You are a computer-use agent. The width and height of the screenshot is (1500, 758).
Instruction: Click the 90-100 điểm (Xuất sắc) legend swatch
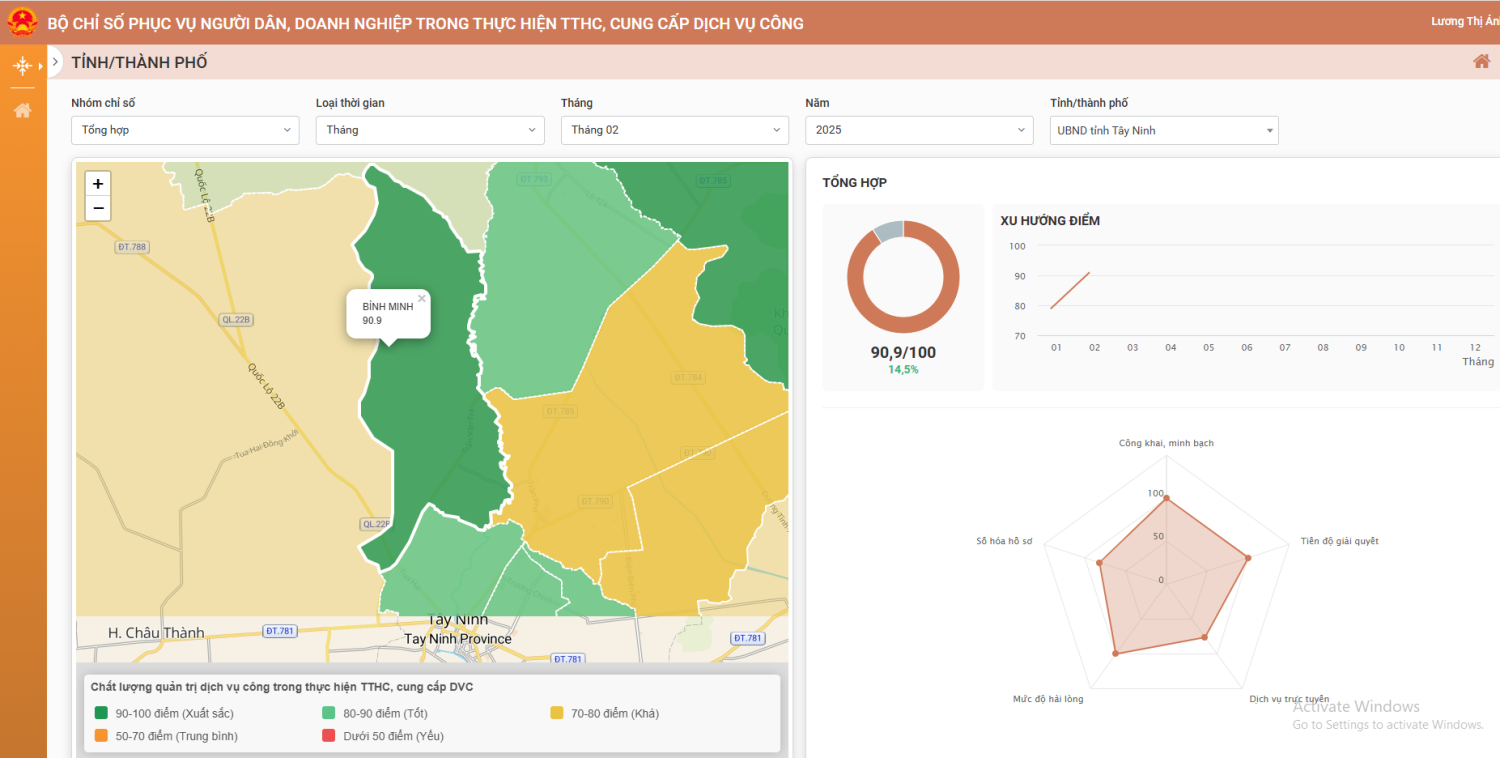click(x=101, y=713)
